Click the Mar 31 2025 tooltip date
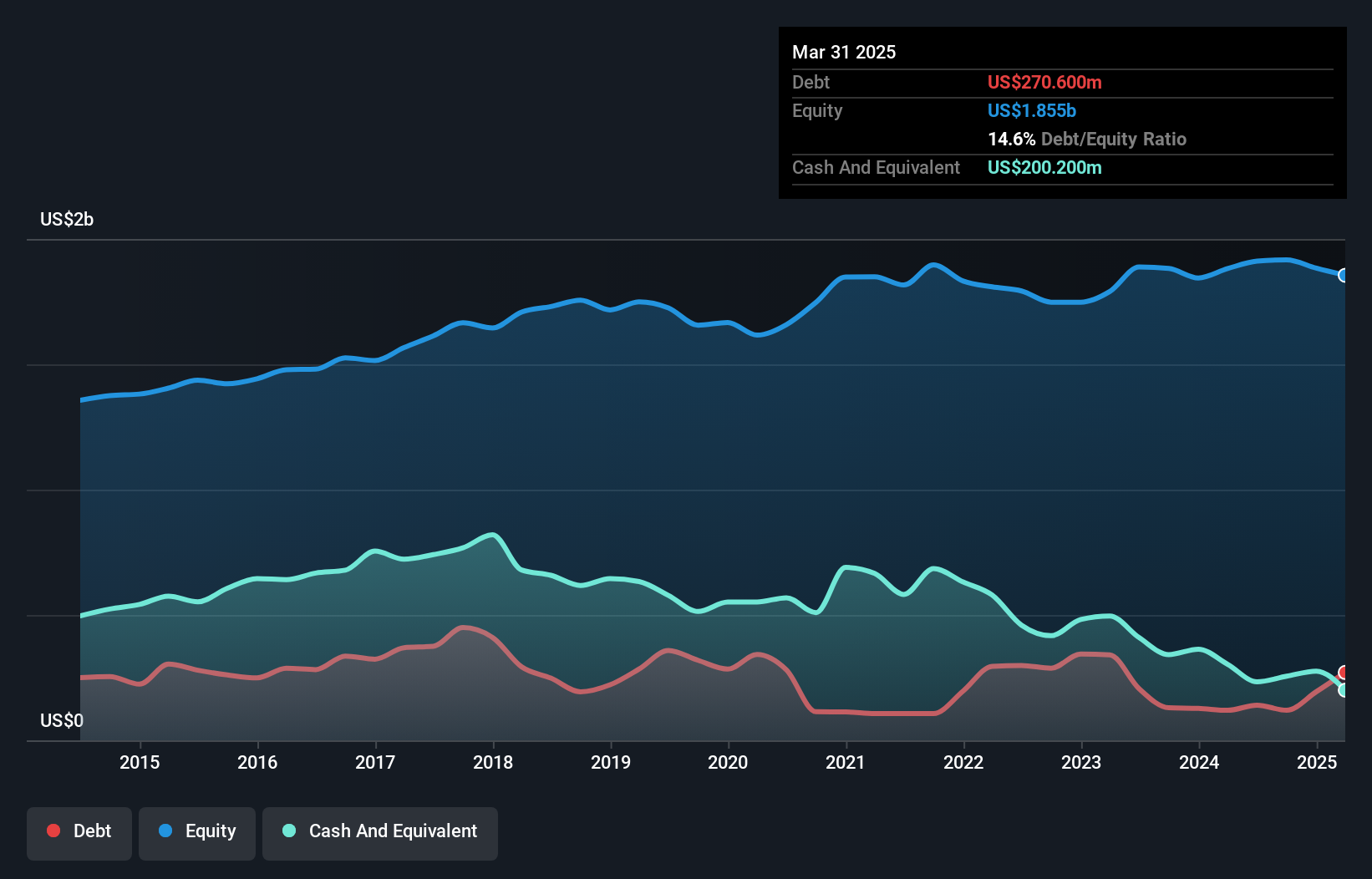This screenshot has width=1372, height=879. [x=844, y=53]
